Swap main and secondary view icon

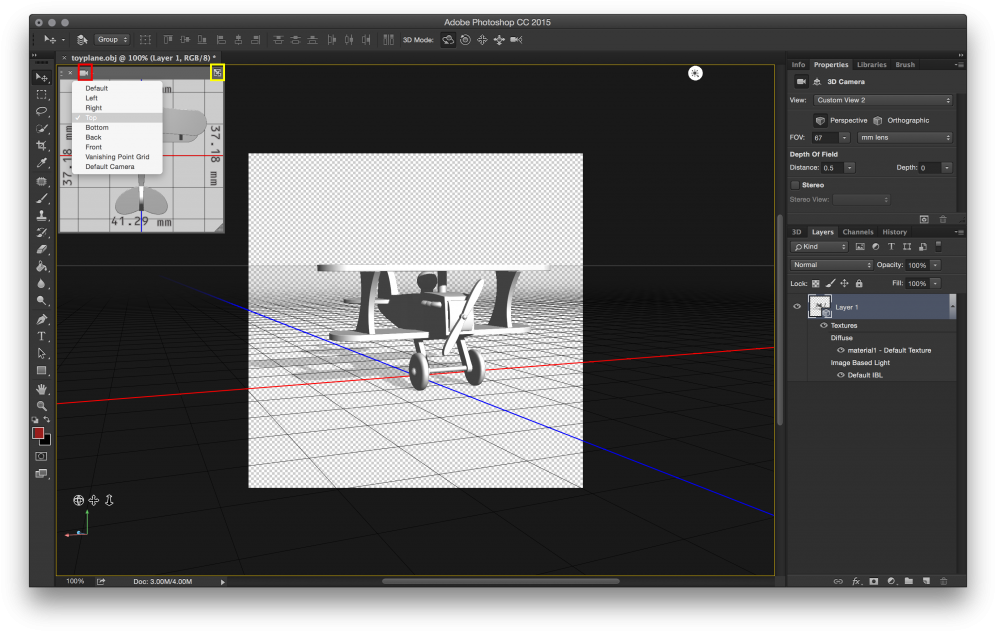point(217,73)
